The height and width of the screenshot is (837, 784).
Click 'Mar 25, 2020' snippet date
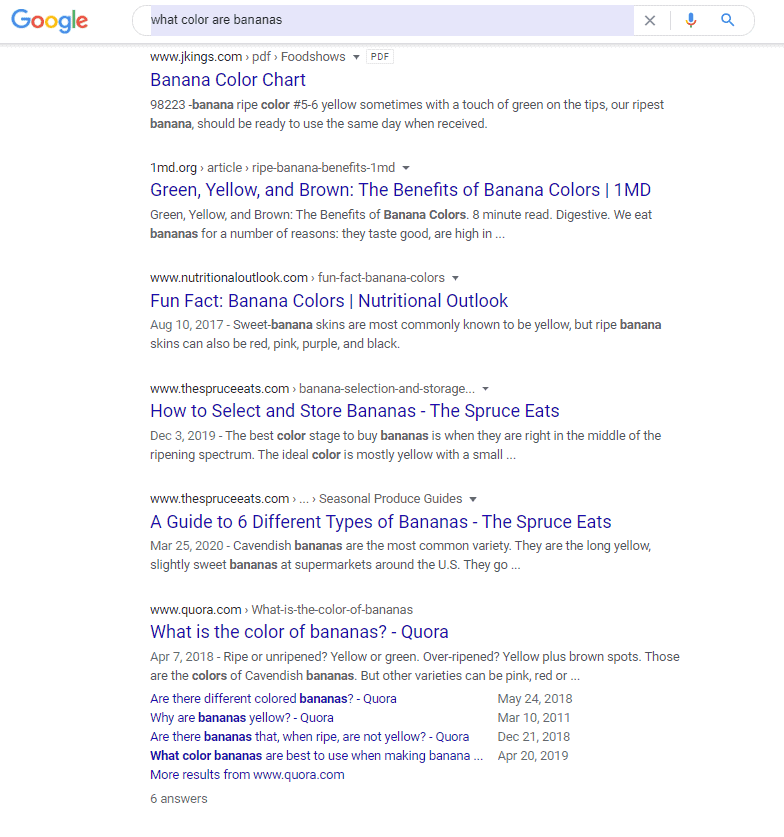[186, 546]
